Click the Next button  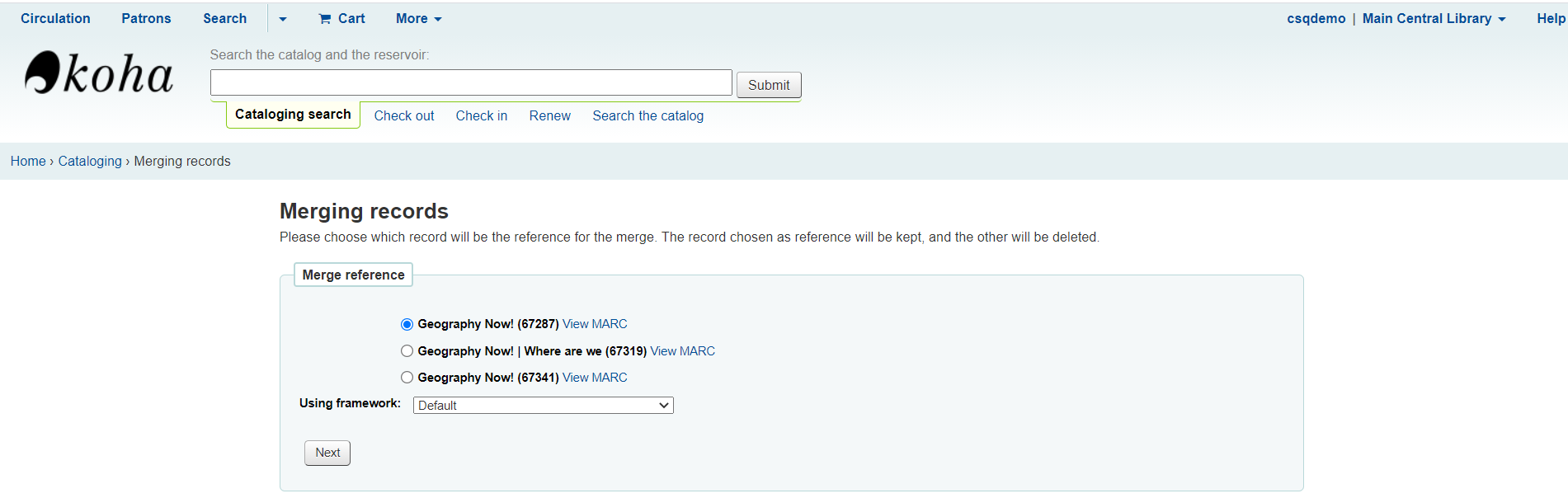tap(327, 453)
